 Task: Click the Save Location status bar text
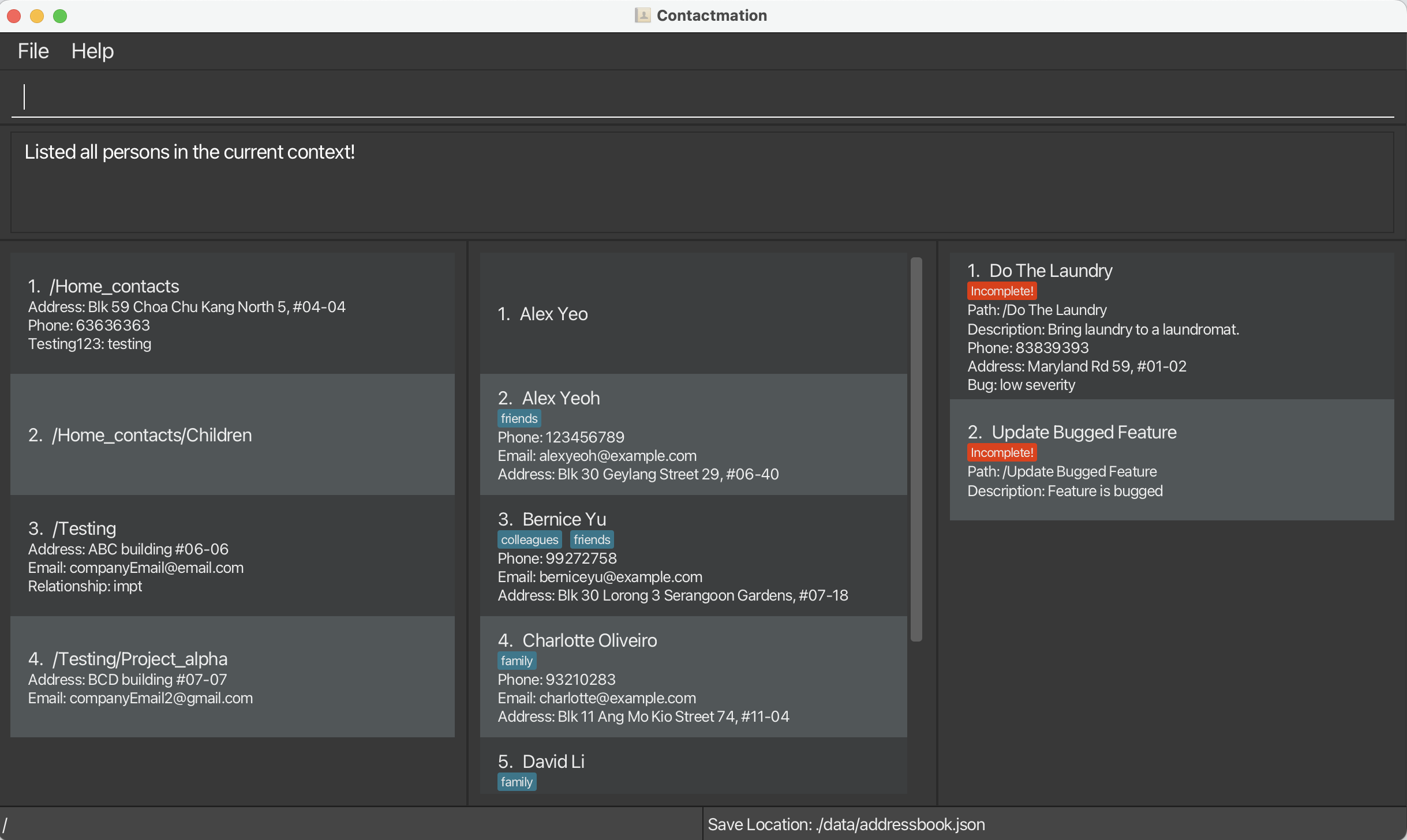click(x=846, y=824)
